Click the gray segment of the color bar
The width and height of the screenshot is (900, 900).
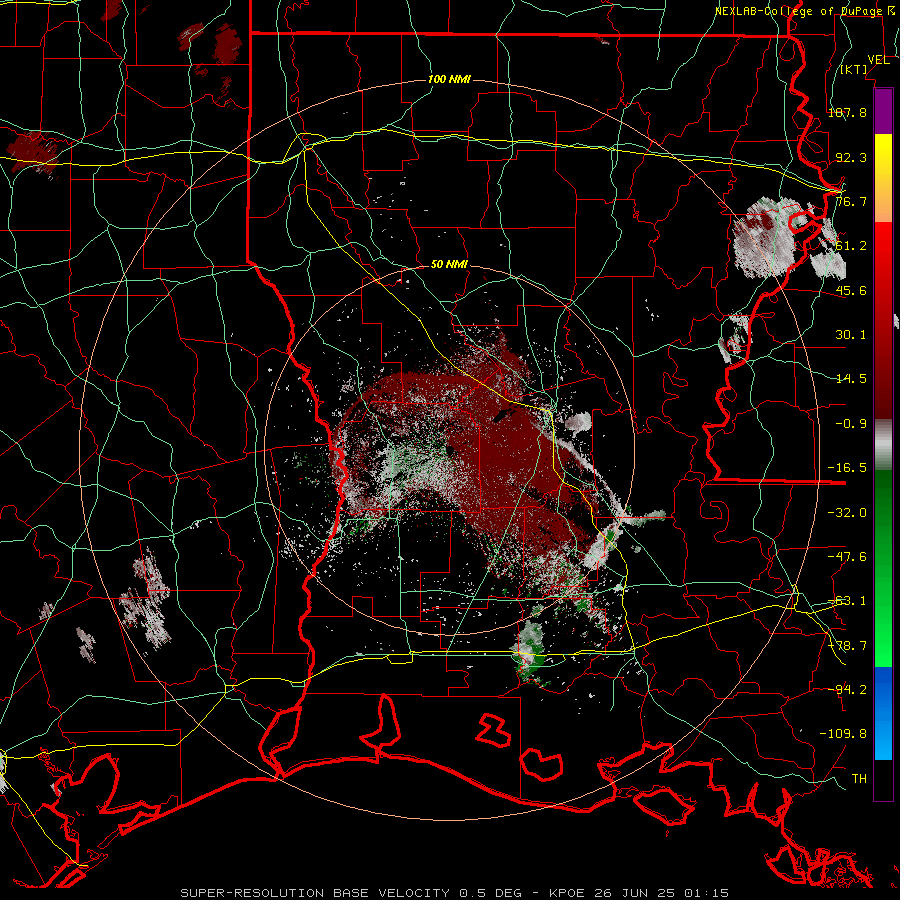tap(883, 445)
